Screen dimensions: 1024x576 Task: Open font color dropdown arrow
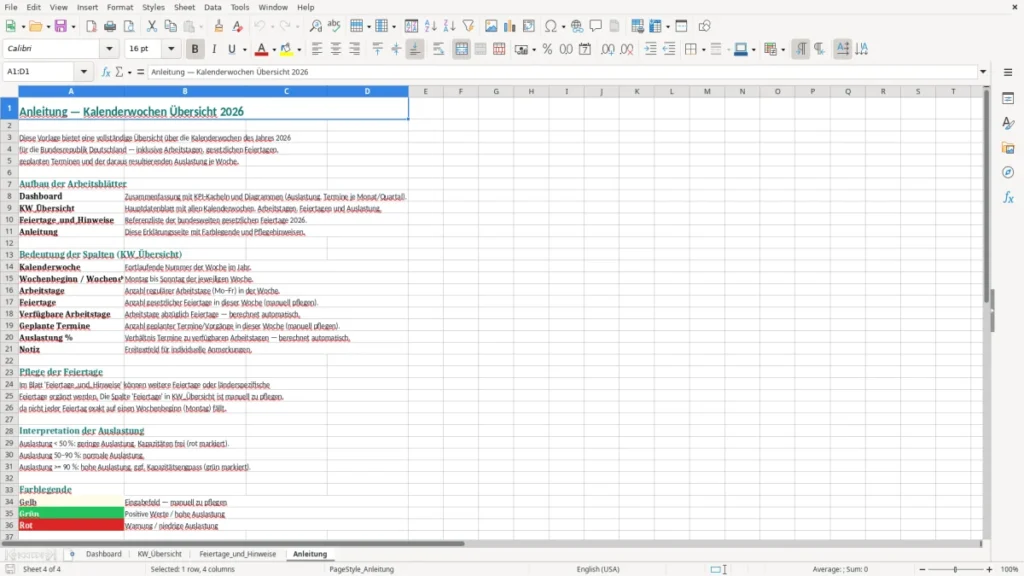point(274,50)
